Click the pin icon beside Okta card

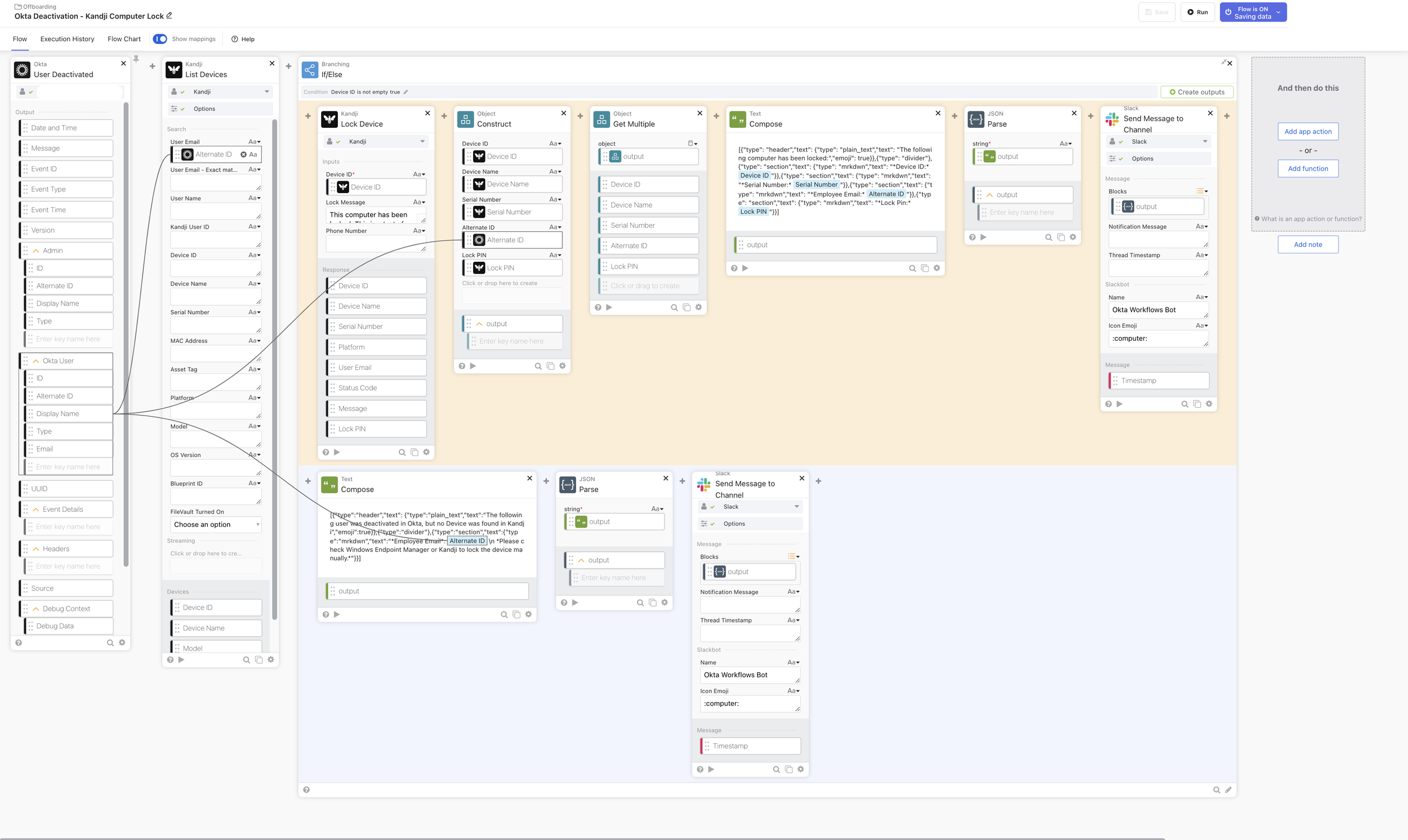point(136,59)
